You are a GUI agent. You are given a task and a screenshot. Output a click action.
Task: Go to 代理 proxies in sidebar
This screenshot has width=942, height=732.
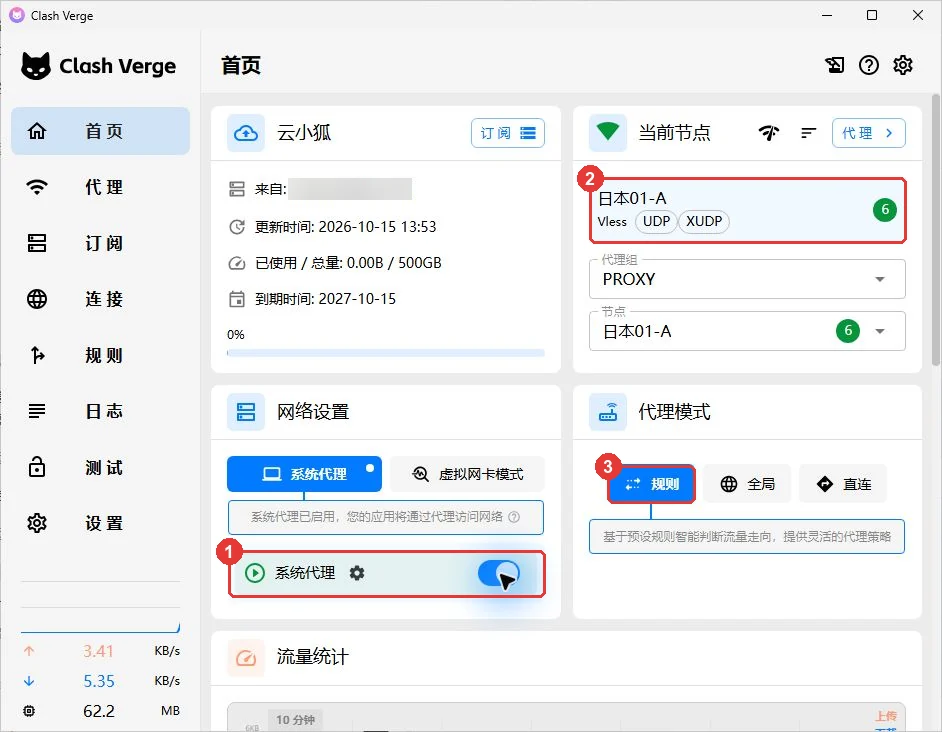coord(100,187)
